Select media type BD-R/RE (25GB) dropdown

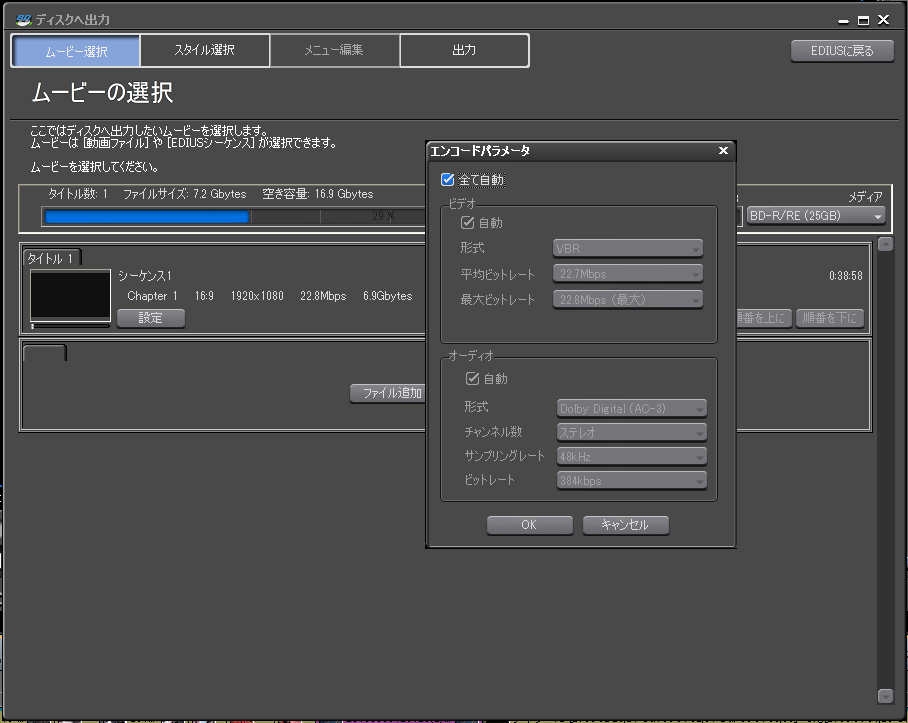(816, 215)
